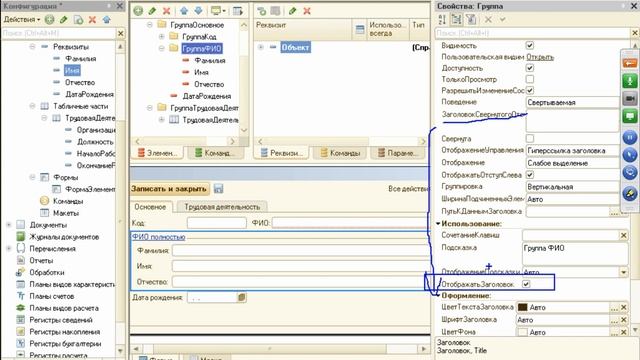Click the filter icon in Properties toolbar
Viewport: 640px width, 360px height.
(471, 19)
